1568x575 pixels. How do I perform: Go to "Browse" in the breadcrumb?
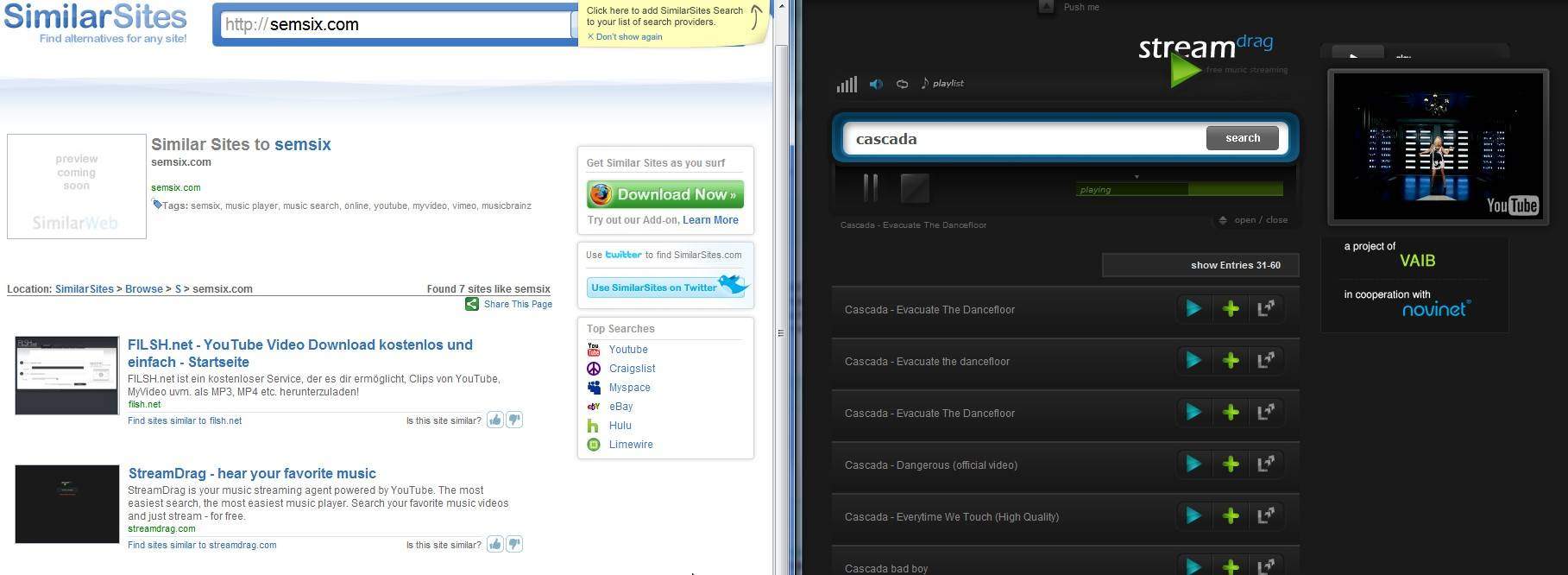click(x=144, y=289)
